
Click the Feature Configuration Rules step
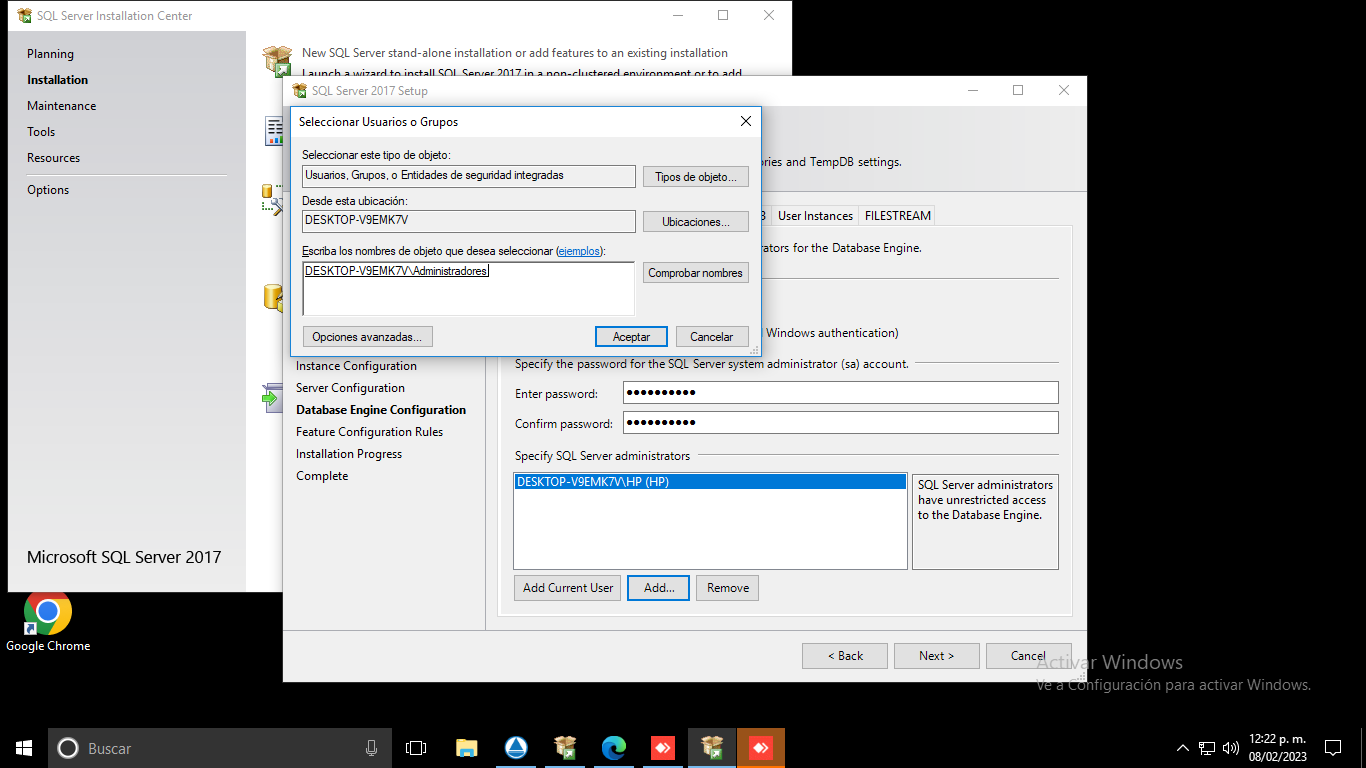click(x=369, y=432)
